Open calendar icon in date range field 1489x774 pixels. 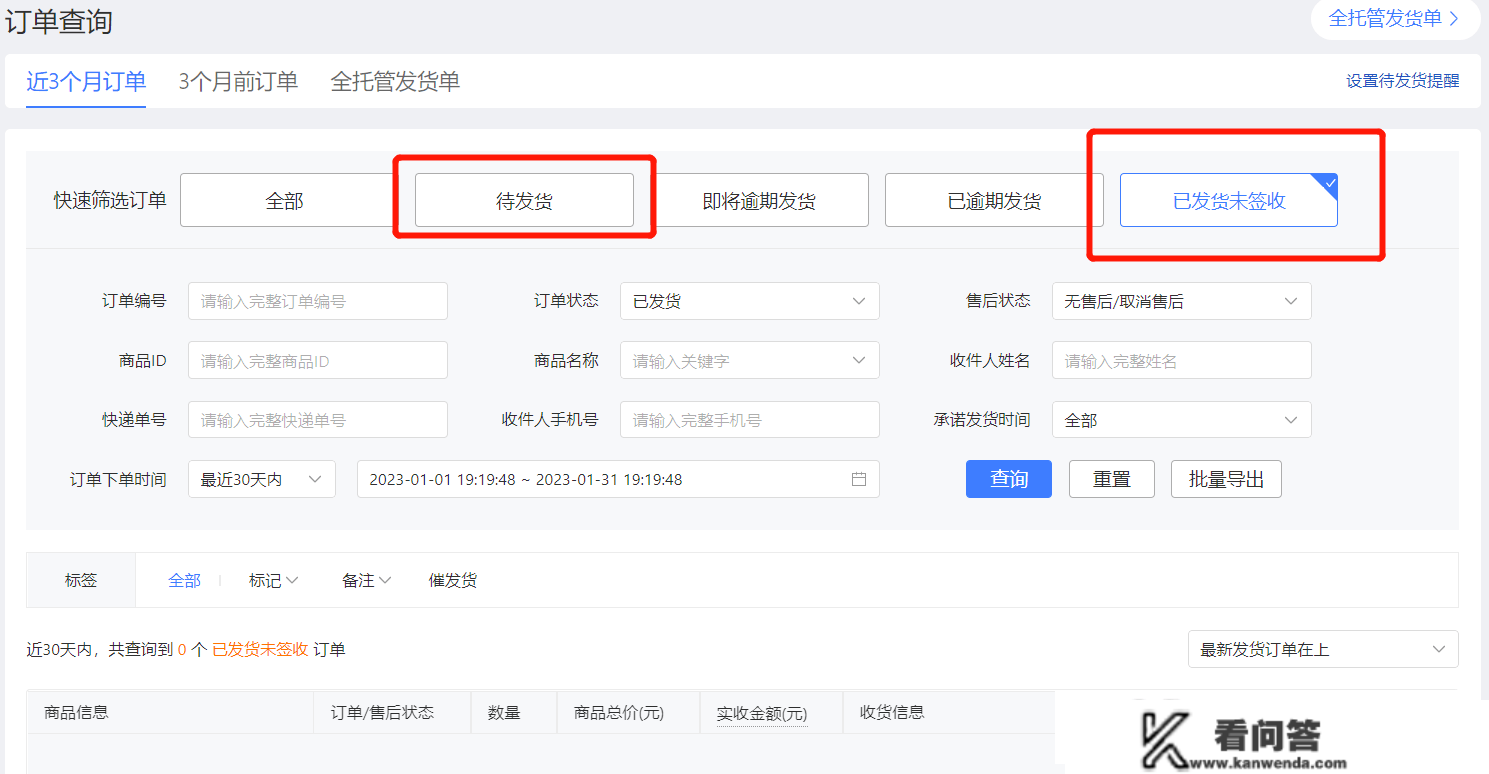pos(858,479)
